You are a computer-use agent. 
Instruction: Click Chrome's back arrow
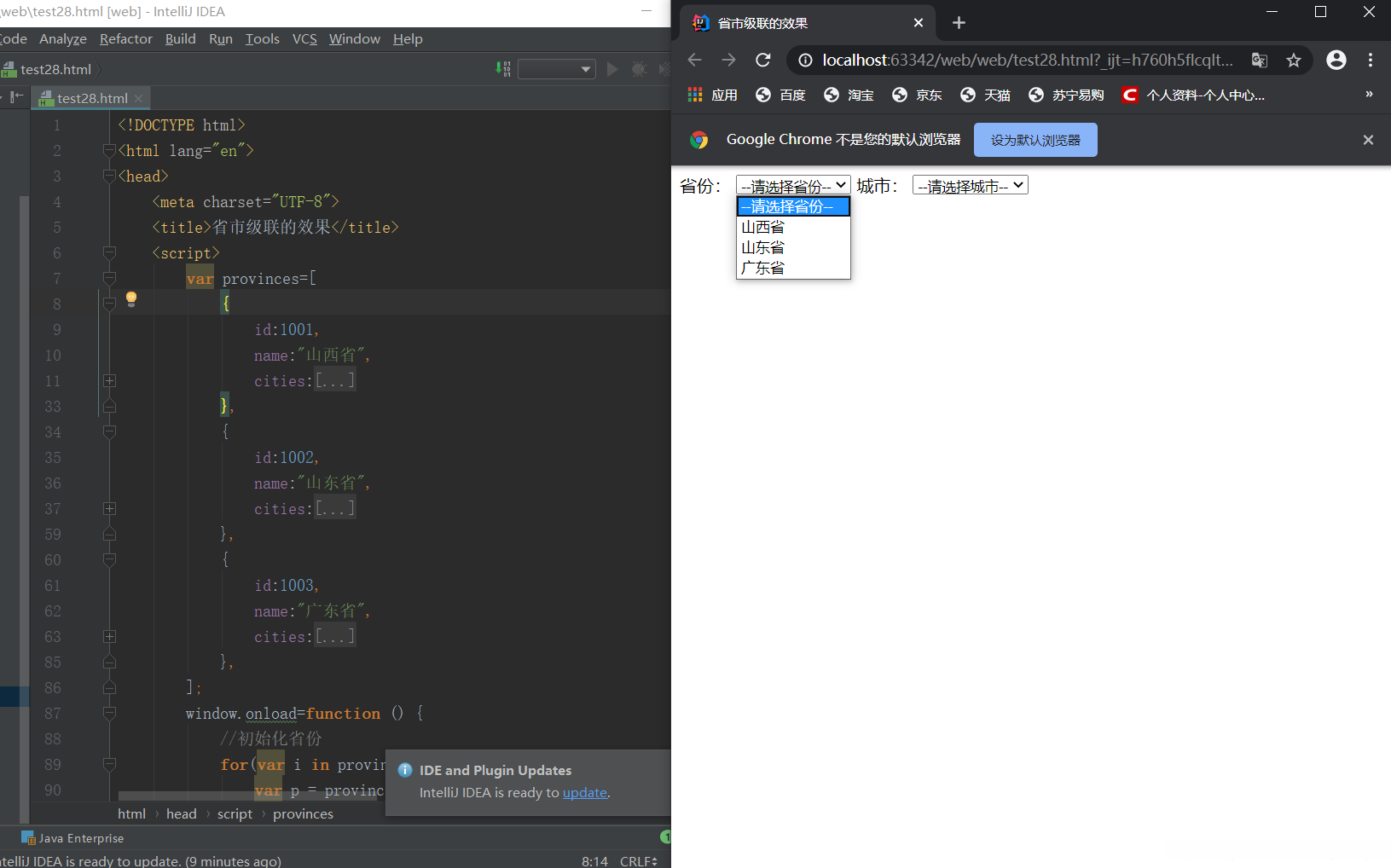click(x=694, y=60)
